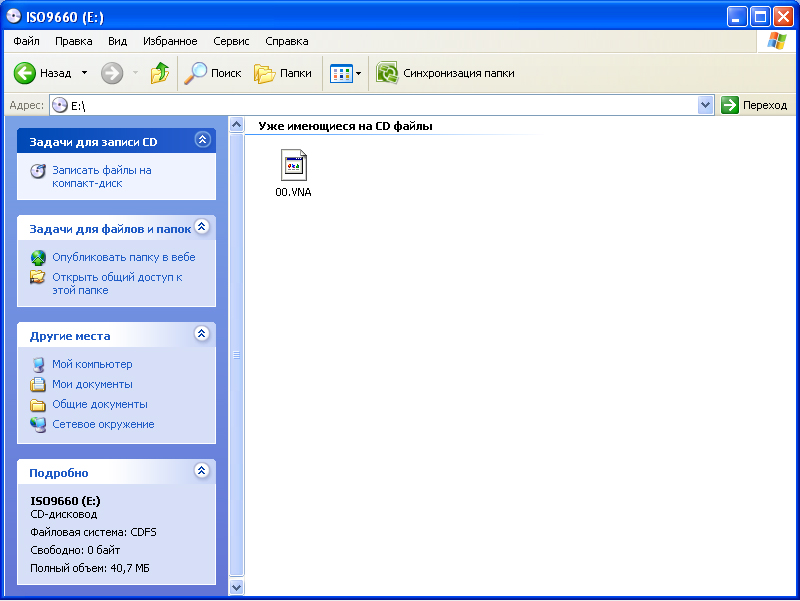
Task: Click the Up folder icon in toolbar
Action: click(159, 73)
